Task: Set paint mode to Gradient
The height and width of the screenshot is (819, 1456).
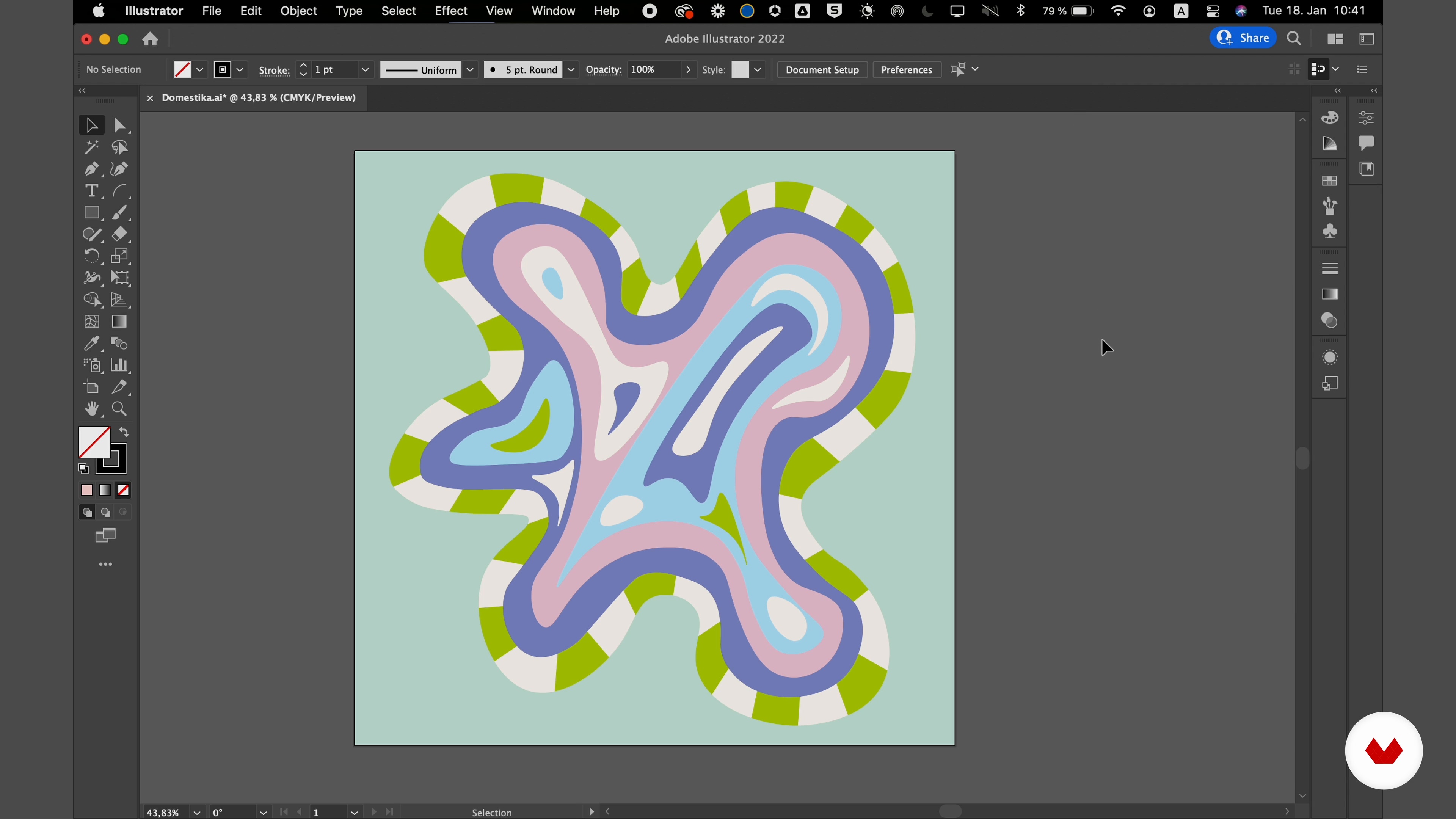Action: [105, 490]
